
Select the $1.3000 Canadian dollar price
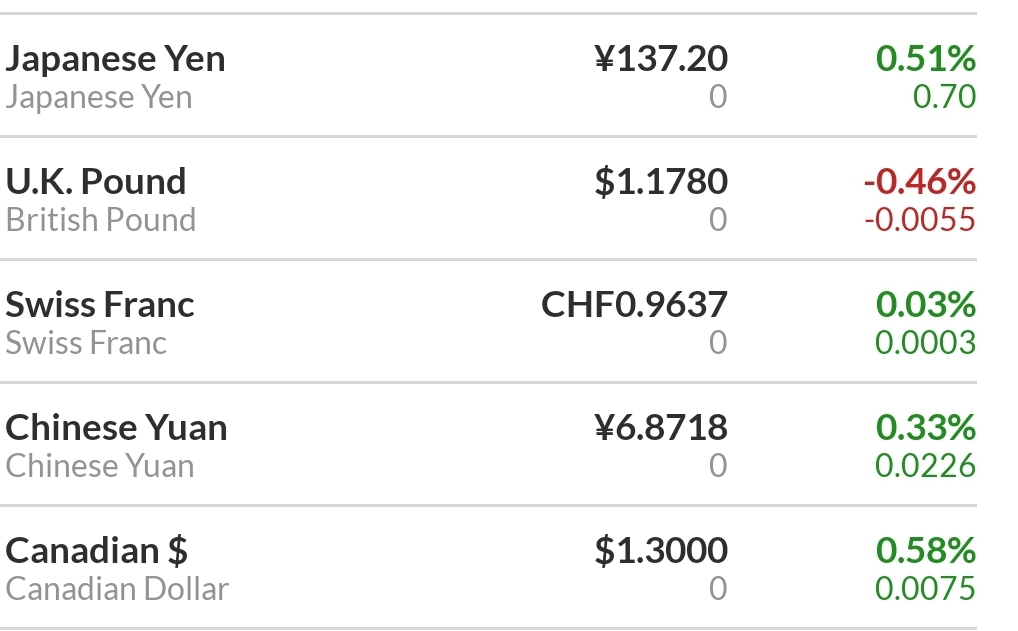tap(661, 551)
